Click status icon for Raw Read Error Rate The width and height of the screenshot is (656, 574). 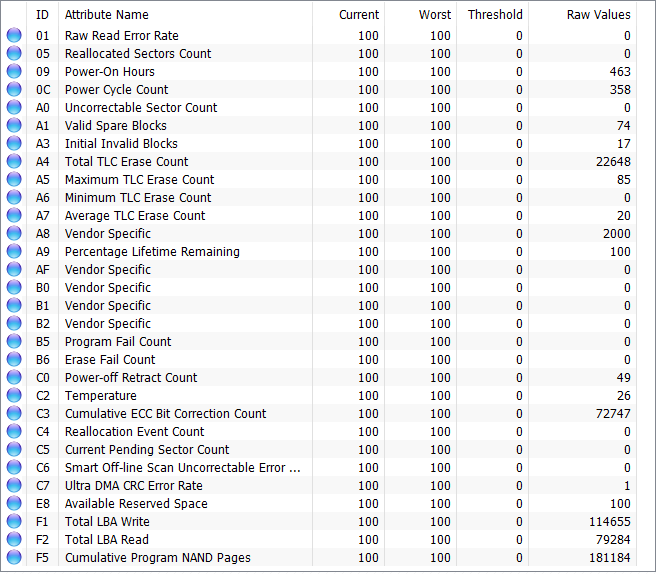[x=14, y=35]
